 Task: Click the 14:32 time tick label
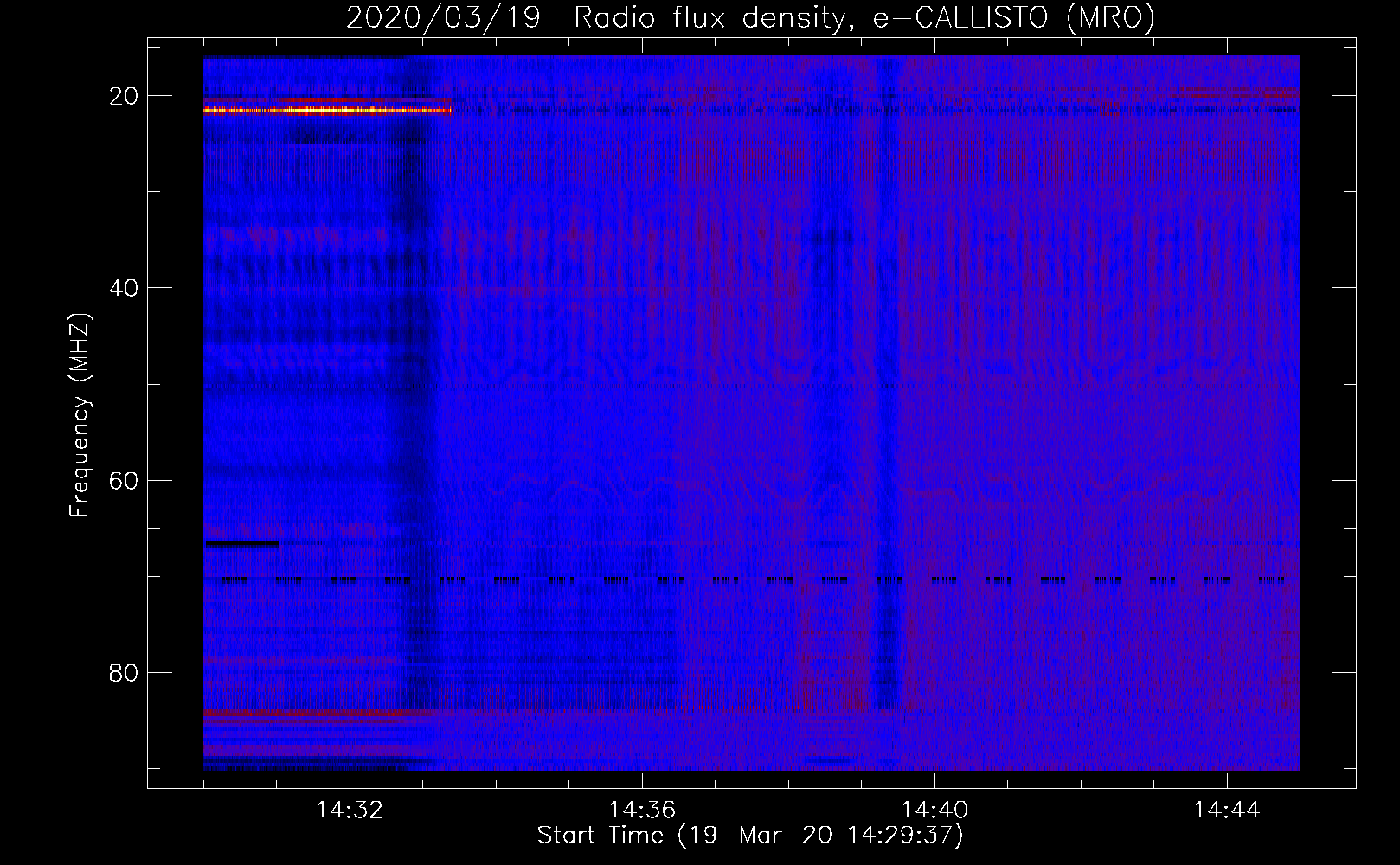[x=350, y=811]
